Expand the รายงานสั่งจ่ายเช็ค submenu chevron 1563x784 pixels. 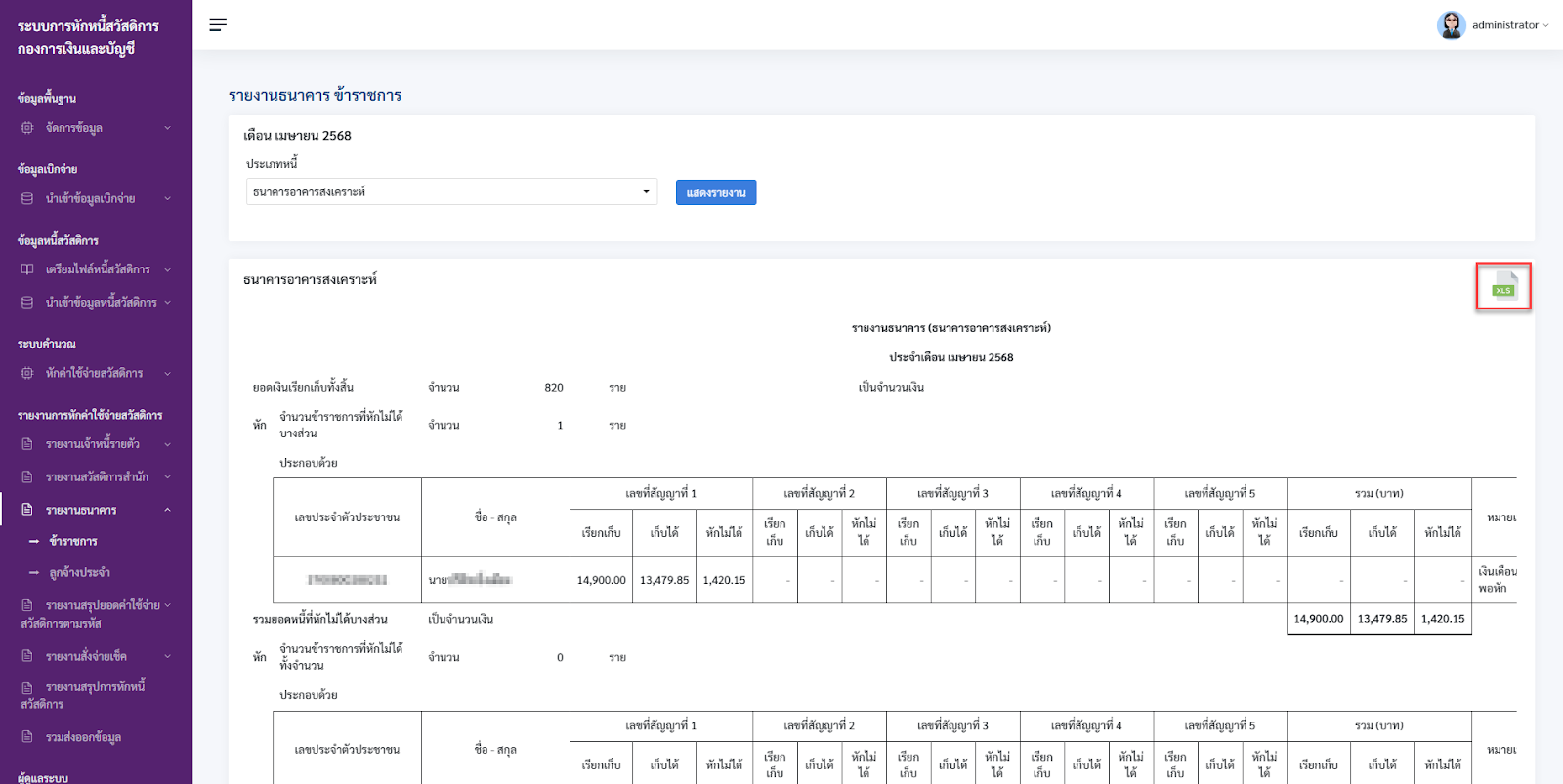click(x=167, y=656)
